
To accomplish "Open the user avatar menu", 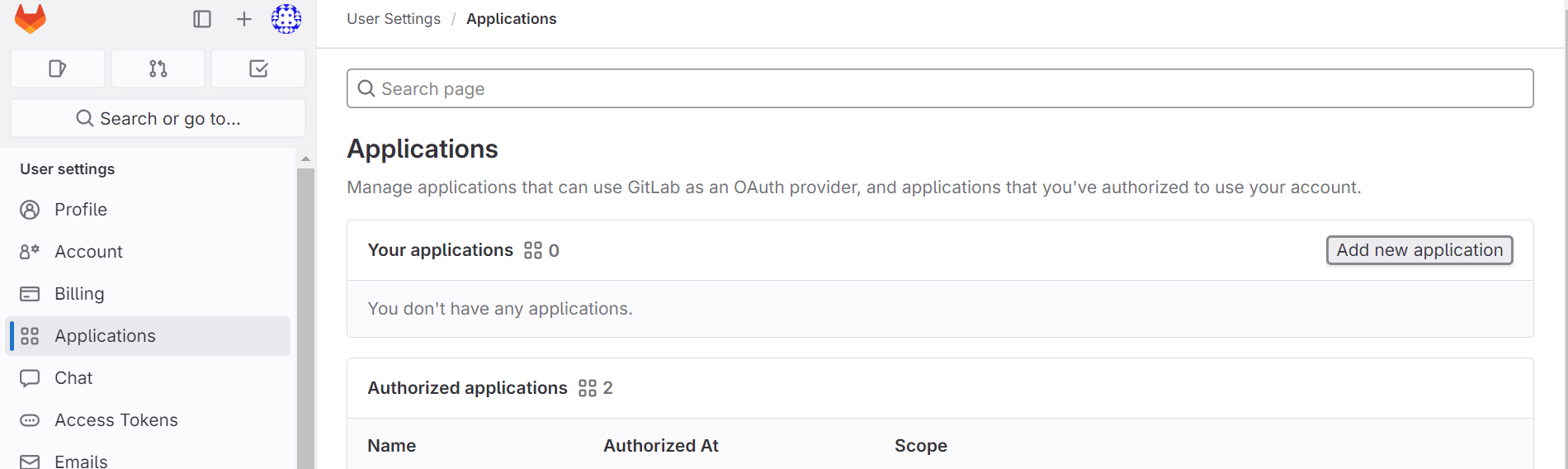I will 286,19.
